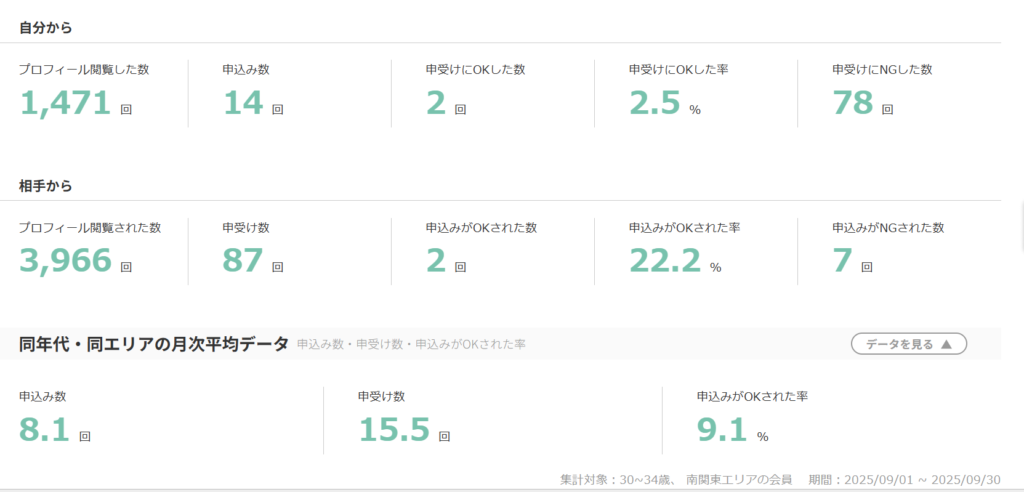The width and height of the screenshot is (1024, 492).
Task: Click the 自分から section heading
Action: [x=46, y=27]
